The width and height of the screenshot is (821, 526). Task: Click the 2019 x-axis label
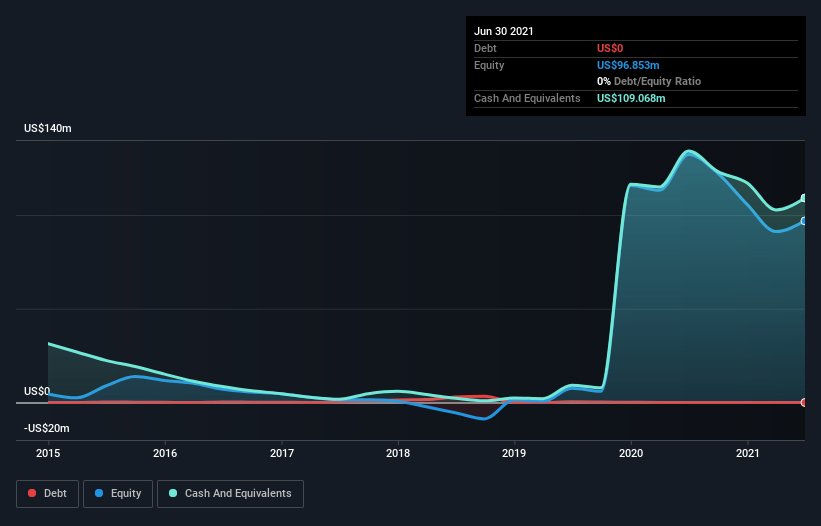pyautogui.click(x=514, y=453)
